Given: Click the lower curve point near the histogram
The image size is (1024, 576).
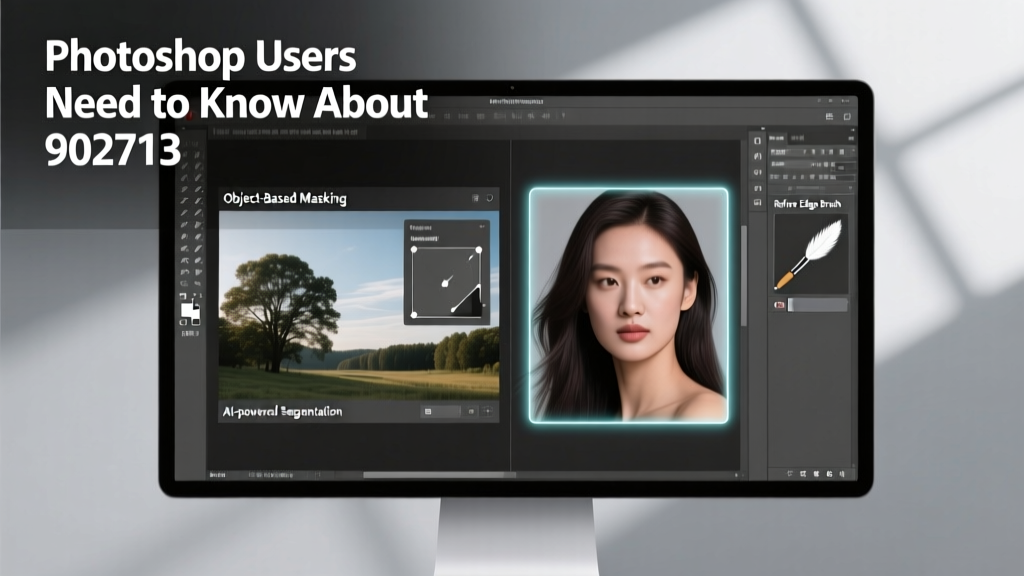Looking at the screenshot, I should 453,310.
